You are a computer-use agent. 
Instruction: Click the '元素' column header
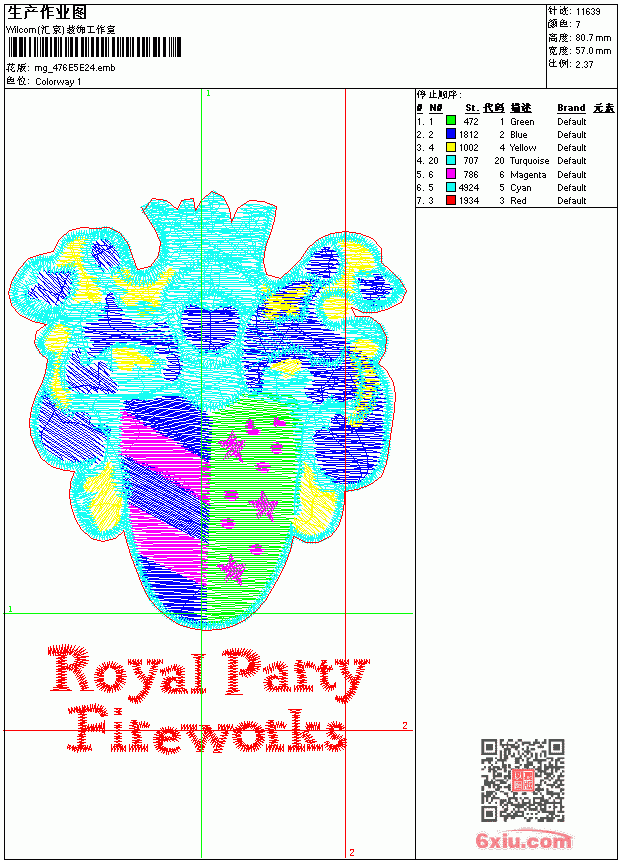coord(604,108)
